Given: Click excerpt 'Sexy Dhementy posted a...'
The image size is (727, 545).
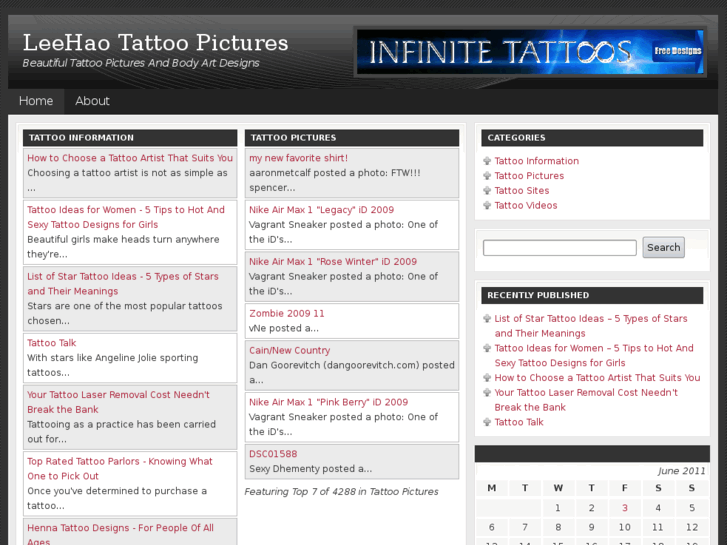Looking at the screenshot, I should tap(310, 469).
